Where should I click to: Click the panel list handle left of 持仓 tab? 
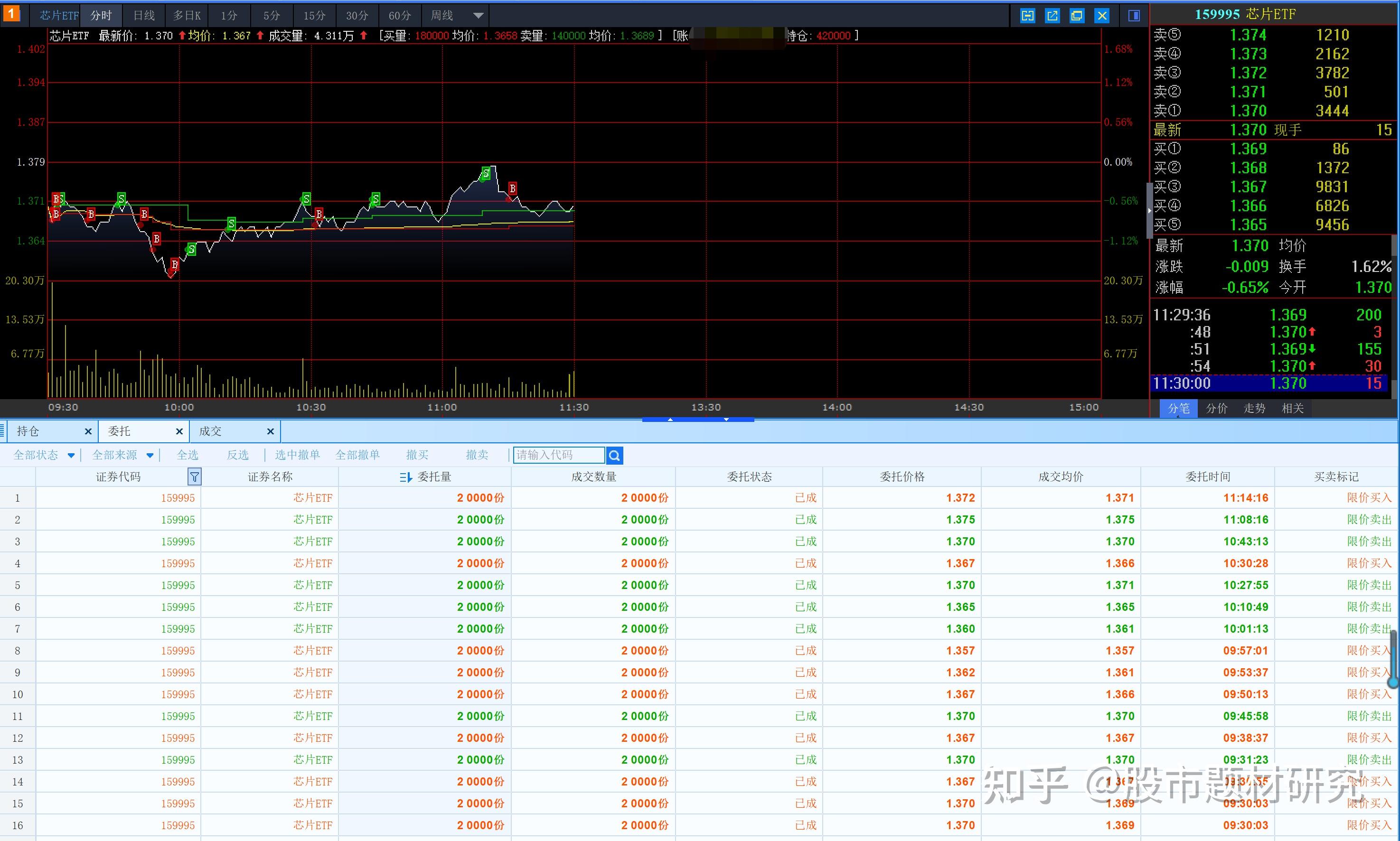pyautogui.click(x=3, y=431)
